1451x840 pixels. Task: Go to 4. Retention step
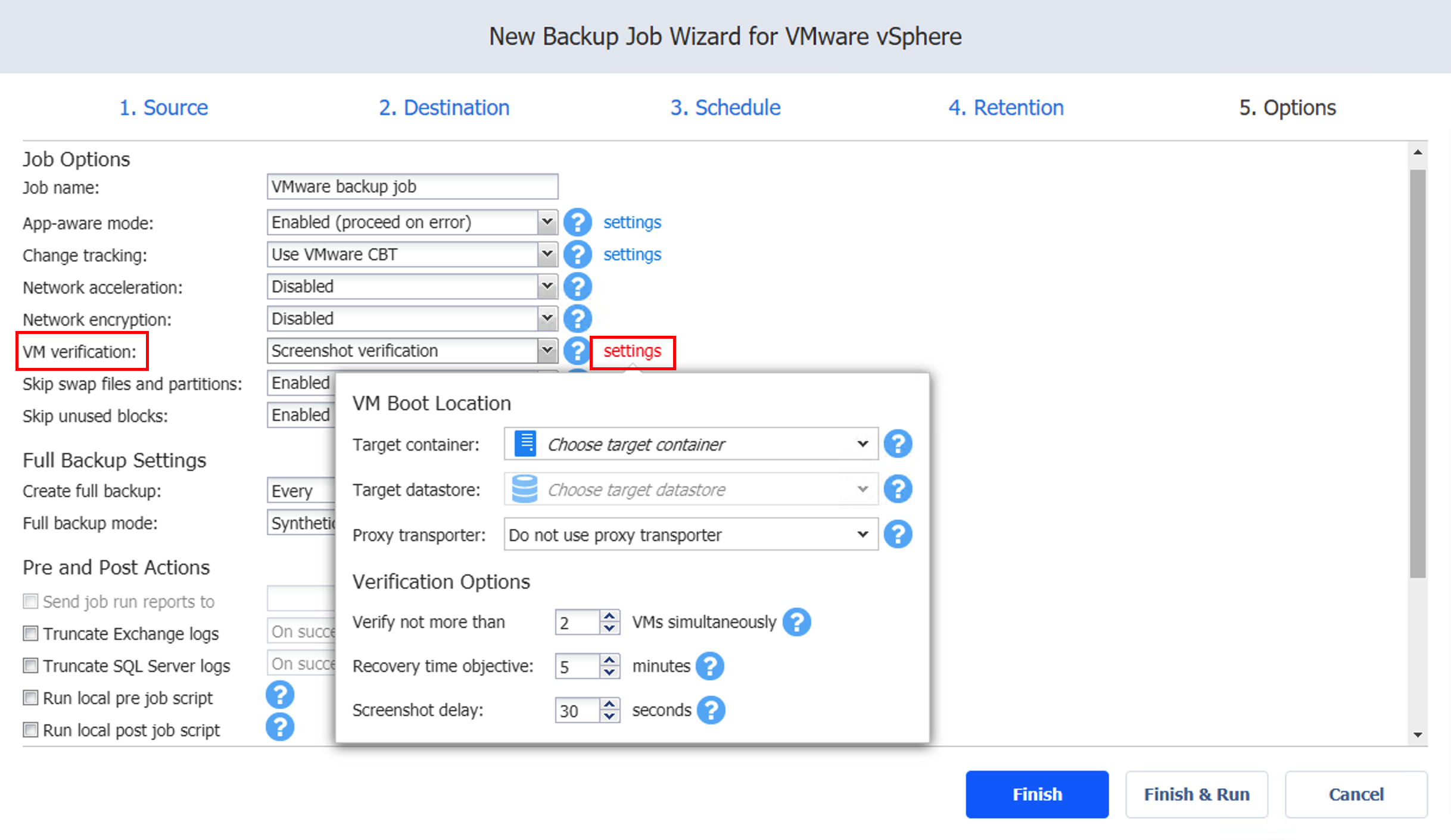[x=1006, y=108]
